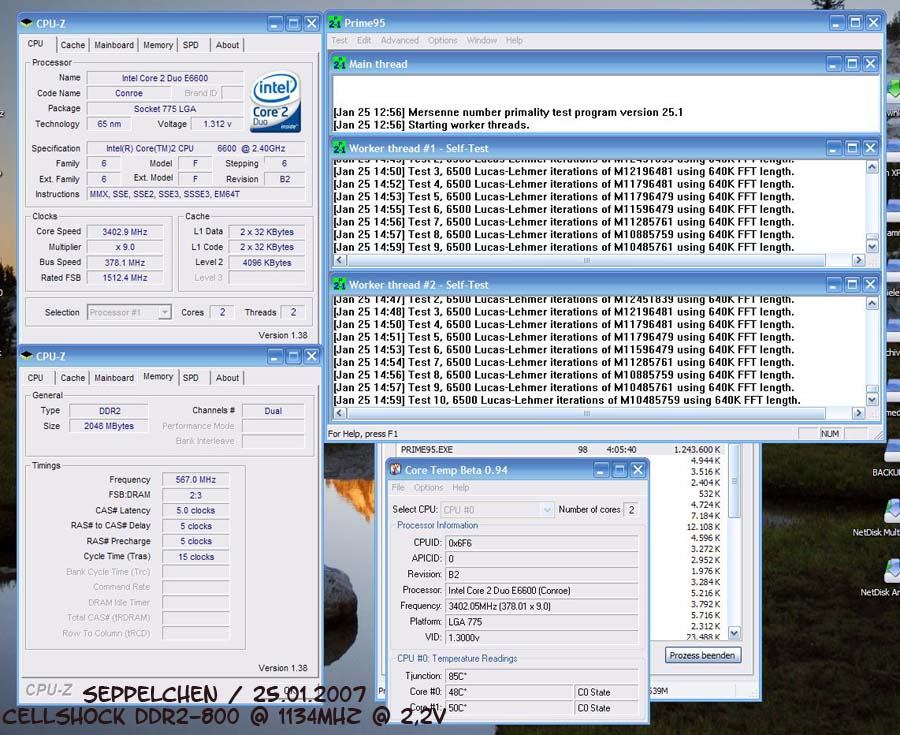Open the Help menu in Prime95
This screenshot has width=900, height=735.
click(x=514, y=40)
